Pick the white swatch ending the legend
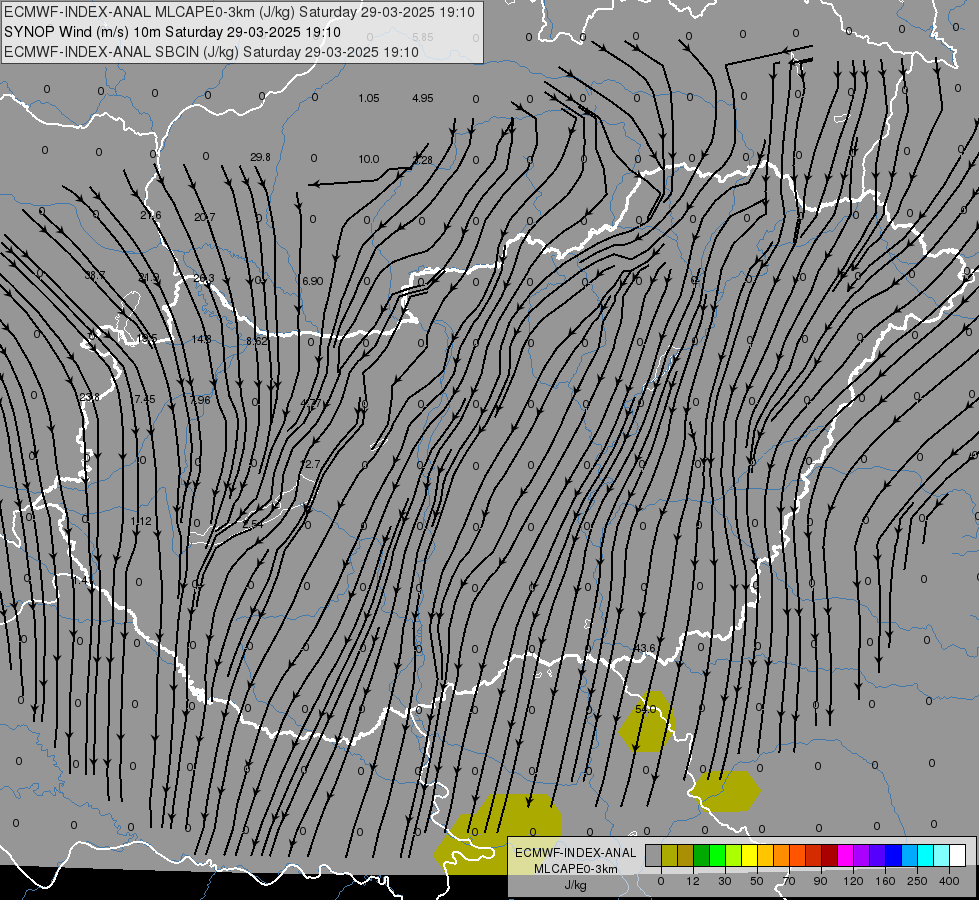 point(957,855)
